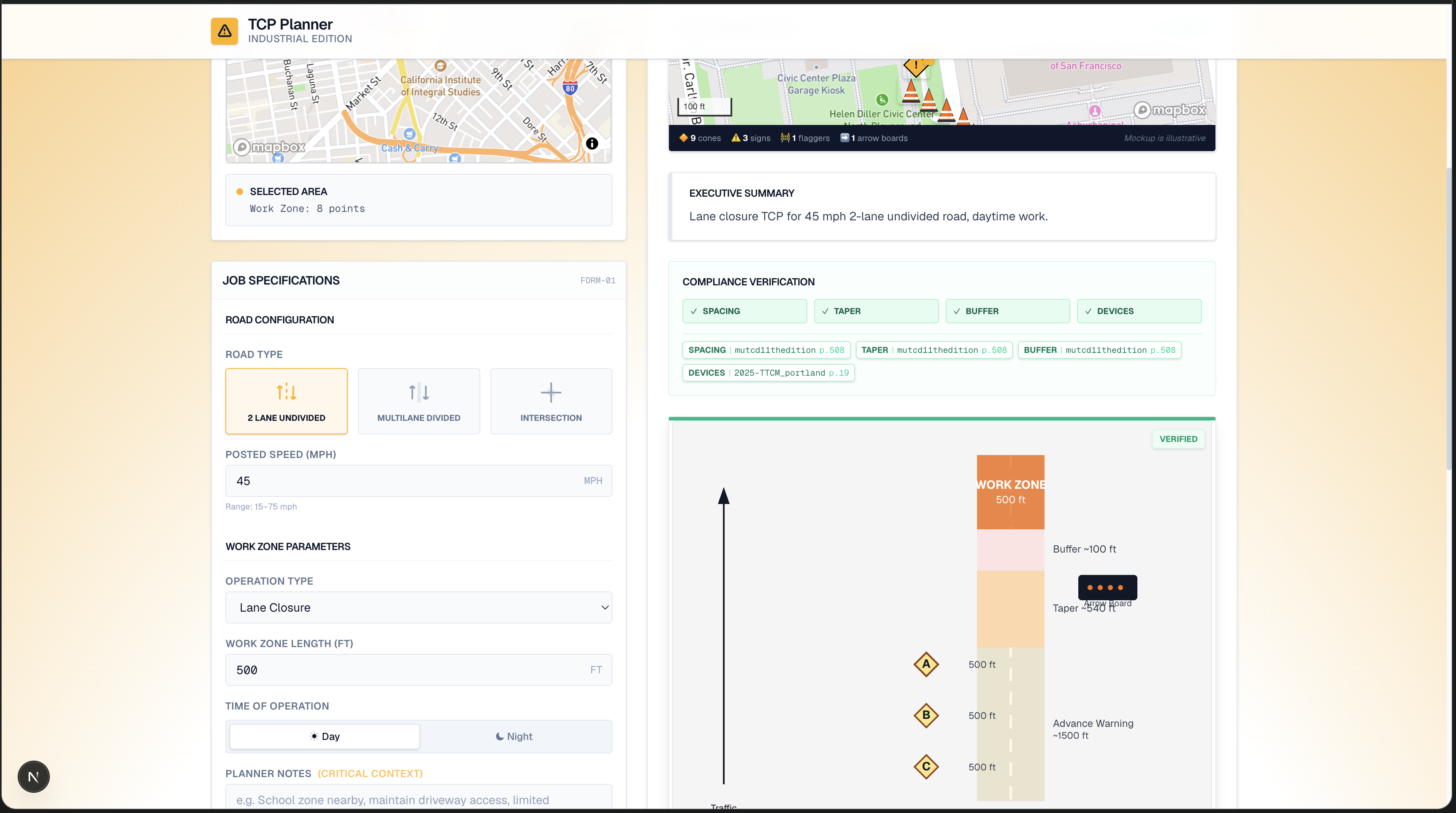Click the sun icon in Day option
The width and height of the screenshot is (1456, 813).
[x=314, y=736]
